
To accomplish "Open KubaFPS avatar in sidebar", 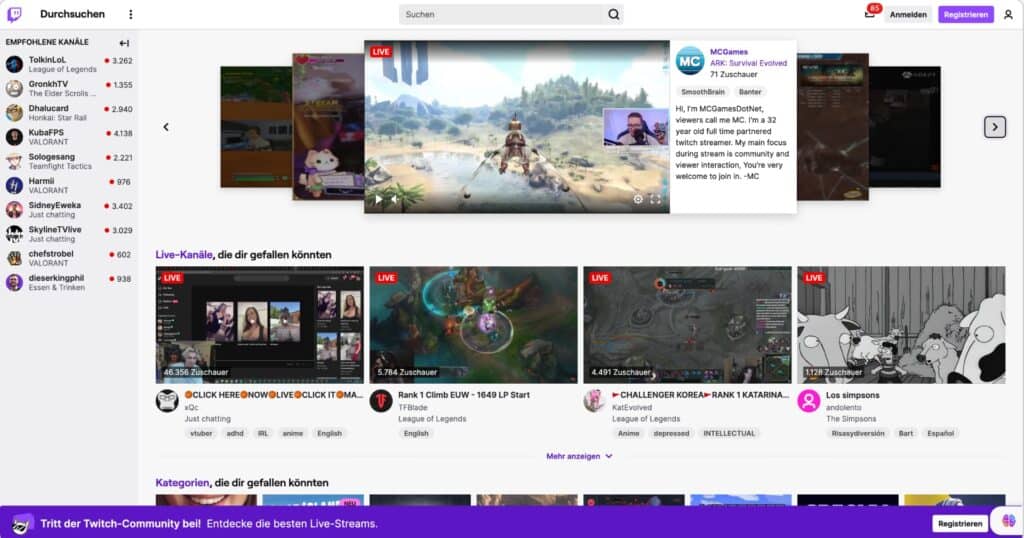I will [14, 136].
